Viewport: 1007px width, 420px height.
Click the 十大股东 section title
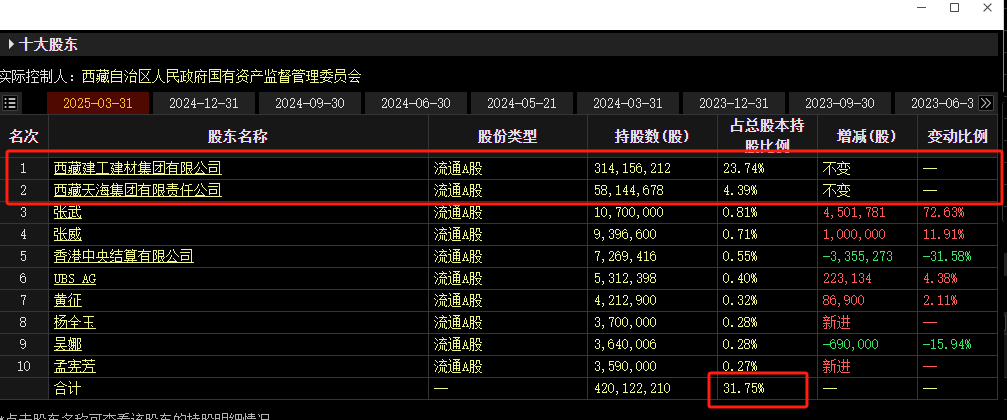[48, 45]
